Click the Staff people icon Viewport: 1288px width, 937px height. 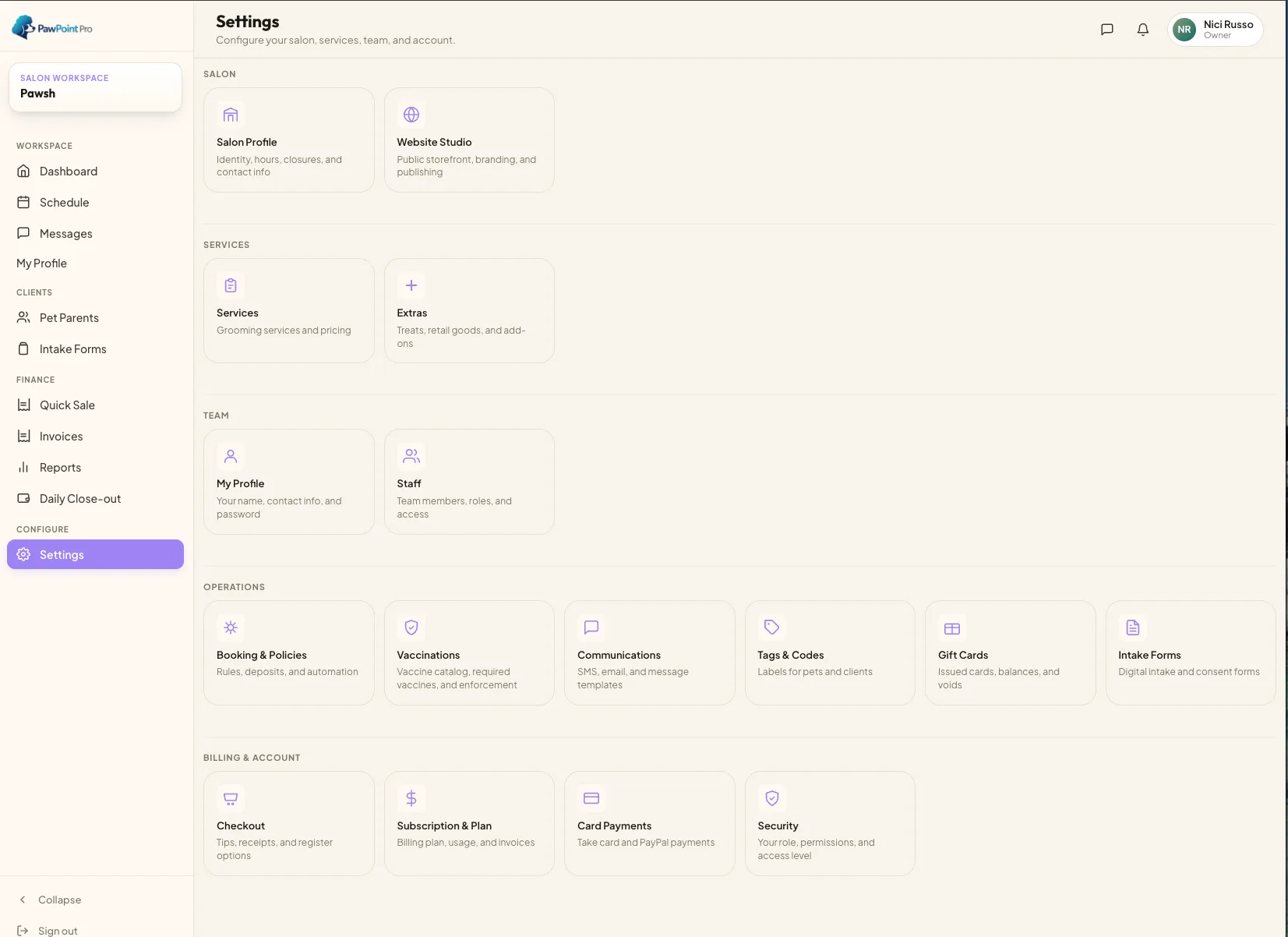pyautogui.click(x=411, y=456)
